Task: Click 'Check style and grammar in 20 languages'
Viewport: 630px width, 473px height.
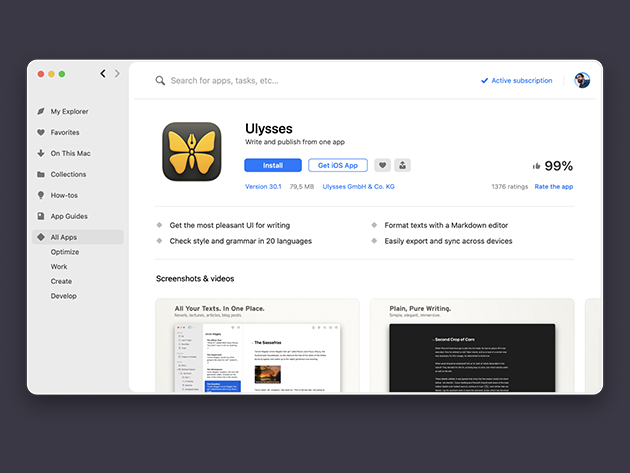Action: pos(240,241)
